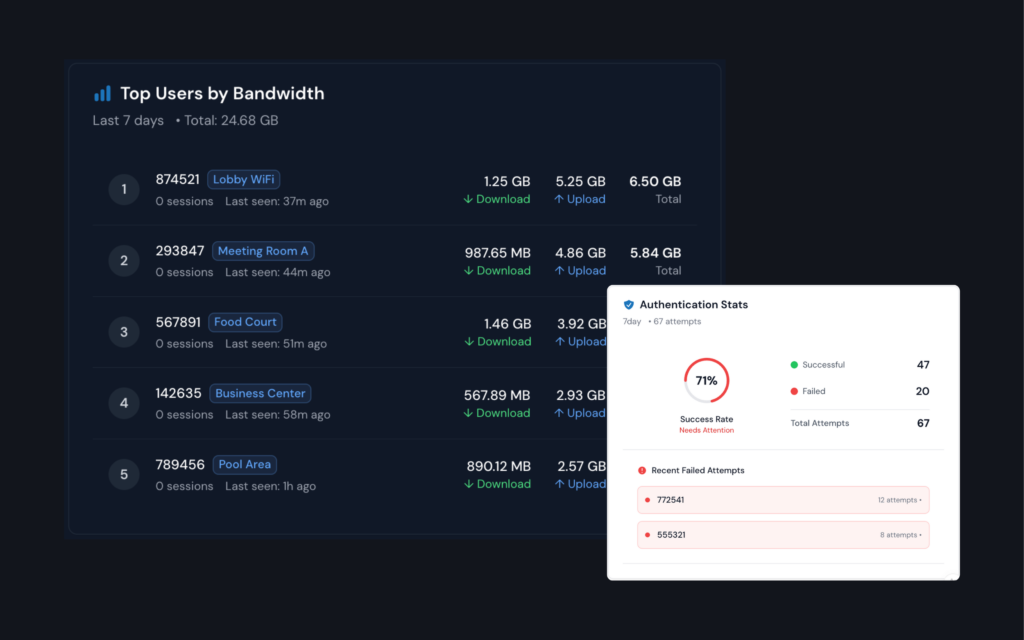
Task: Click the shield icon on Authentication Stats
Action: point(629,304)
